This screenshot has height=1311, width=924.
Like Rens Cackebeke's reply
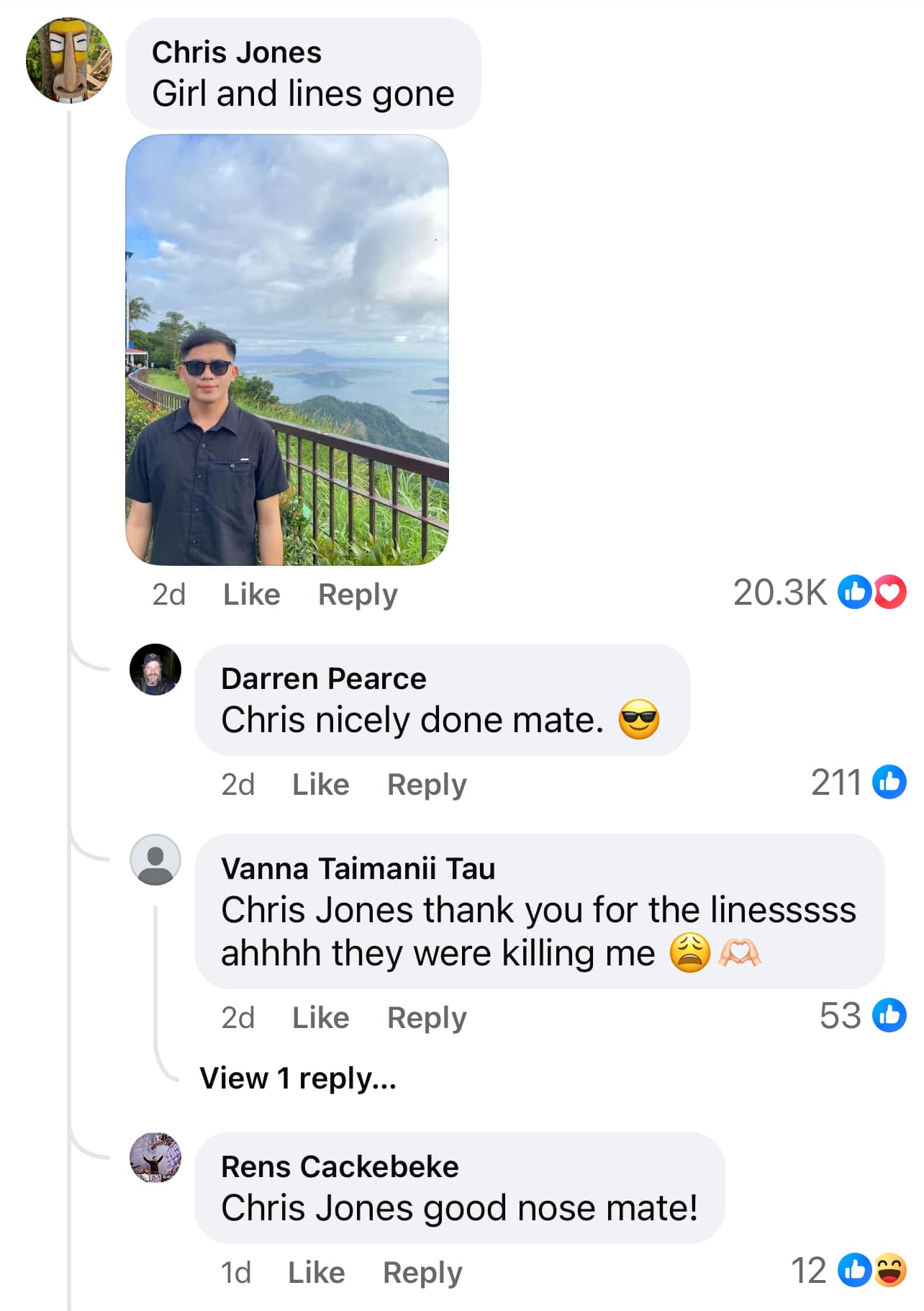(x=317, y=1273)
